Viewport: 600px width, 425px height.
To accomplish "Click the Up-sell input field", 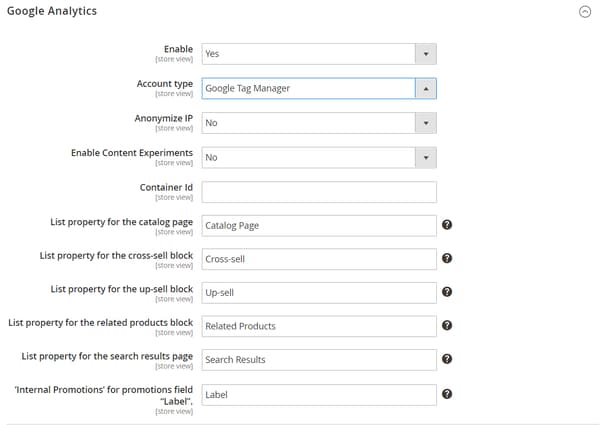I will pyautogui.click(x=319, y=293).
